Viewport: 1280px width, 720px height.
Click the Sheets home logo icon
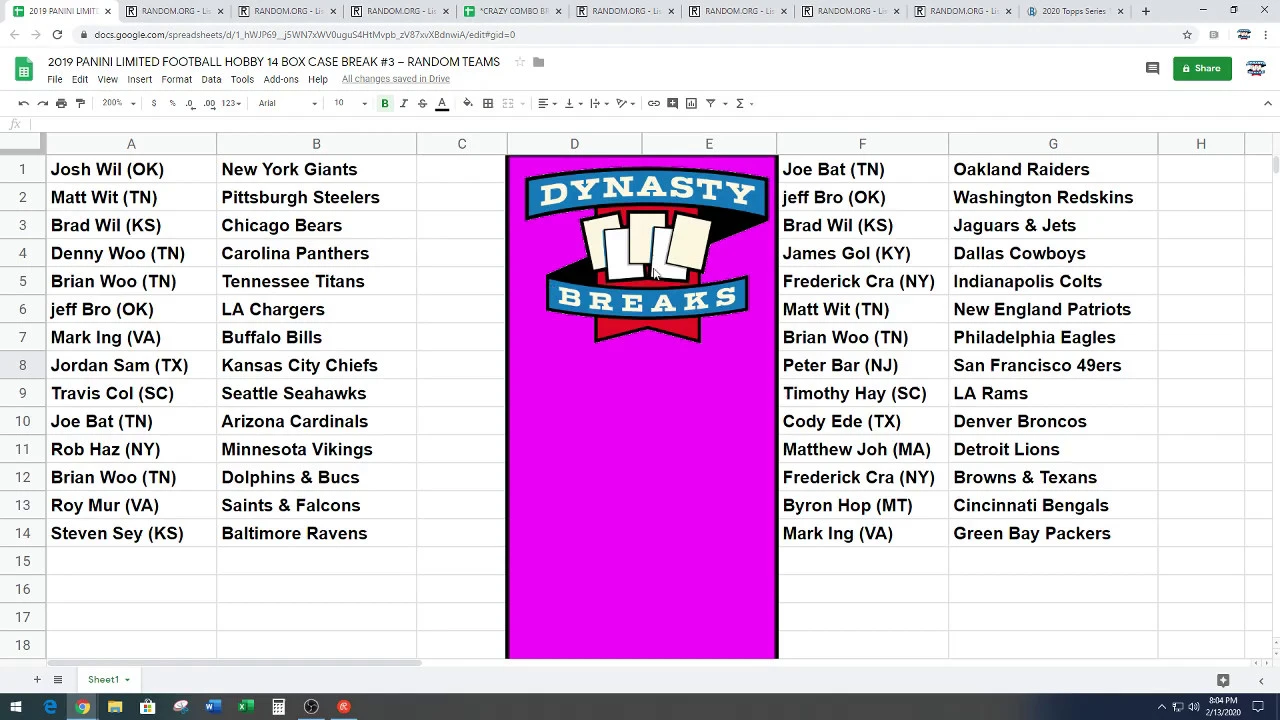pyautogui.click(x=24, y=69)
